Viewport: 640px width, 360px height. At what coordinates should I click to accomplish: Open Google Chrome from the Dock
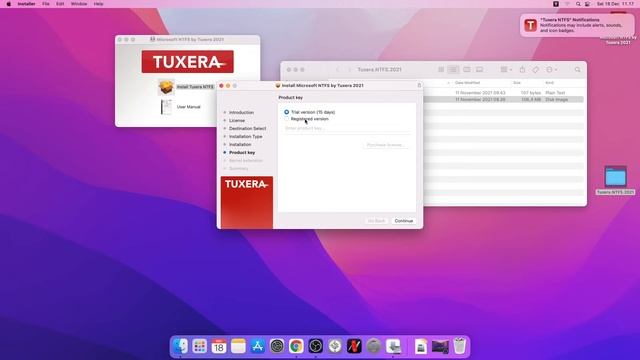[296, 346]
